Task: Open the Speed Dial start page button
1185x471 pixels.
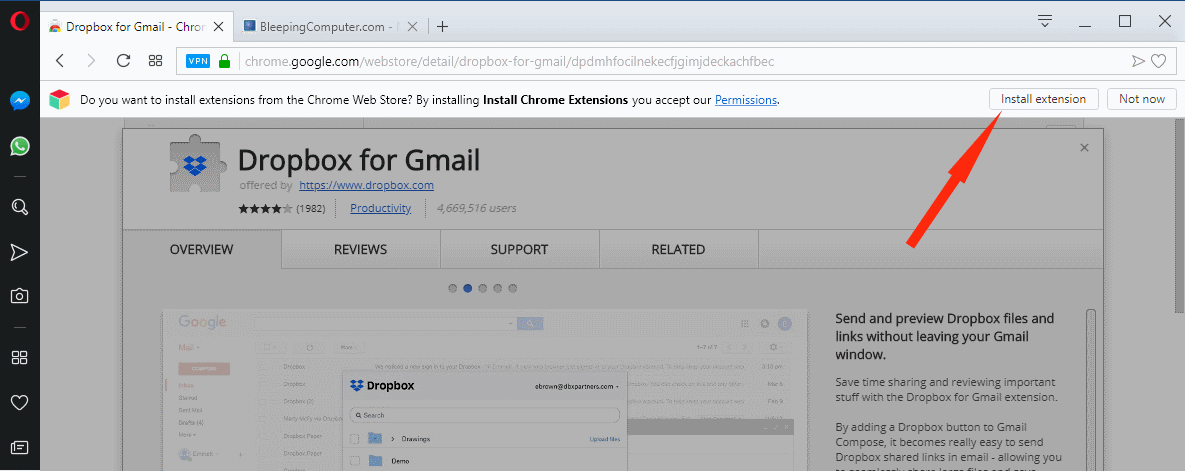Action: 156,60
